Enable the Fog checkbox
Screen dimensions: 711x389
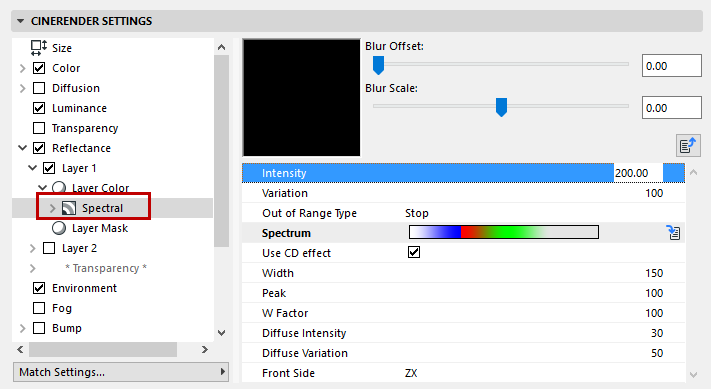pyautogui.click(x=39, y=308)
